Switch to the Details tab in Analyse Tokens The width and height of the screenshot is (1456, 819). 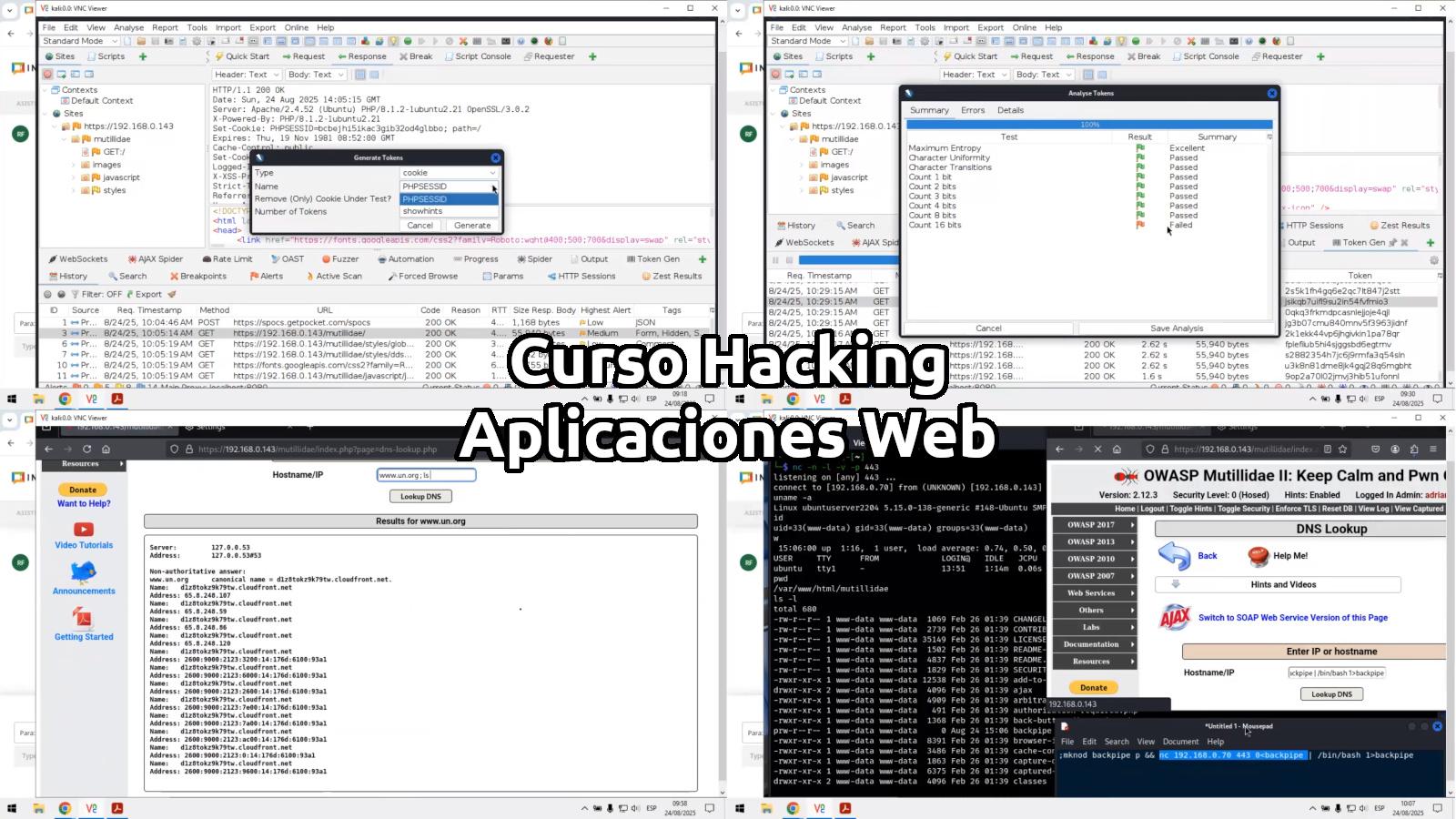tap(1010, 110)
